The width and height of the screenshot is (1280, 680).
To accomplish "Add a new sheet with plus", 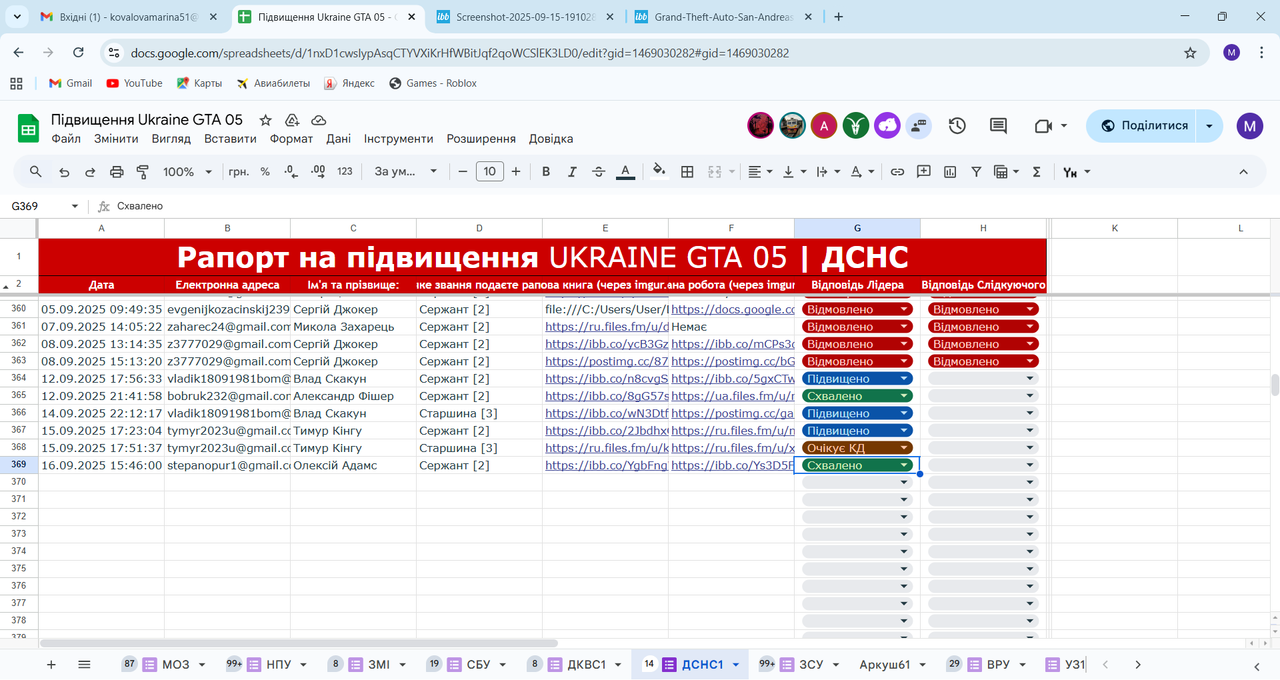I will click(51, 664).
